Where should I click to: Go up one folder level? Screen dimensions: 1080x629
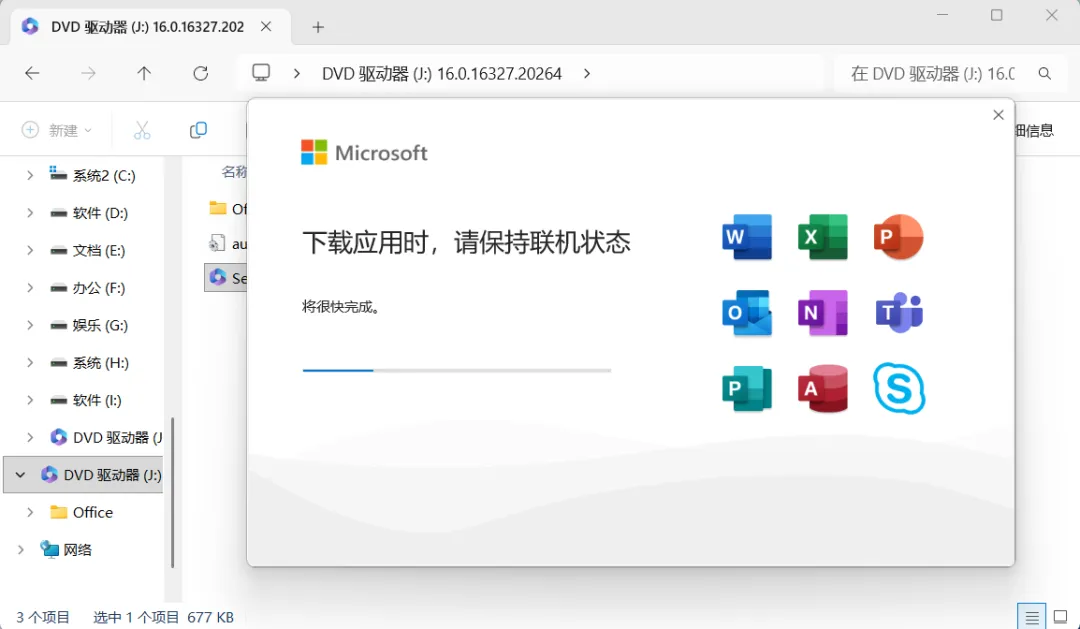(x=144, y=73)
